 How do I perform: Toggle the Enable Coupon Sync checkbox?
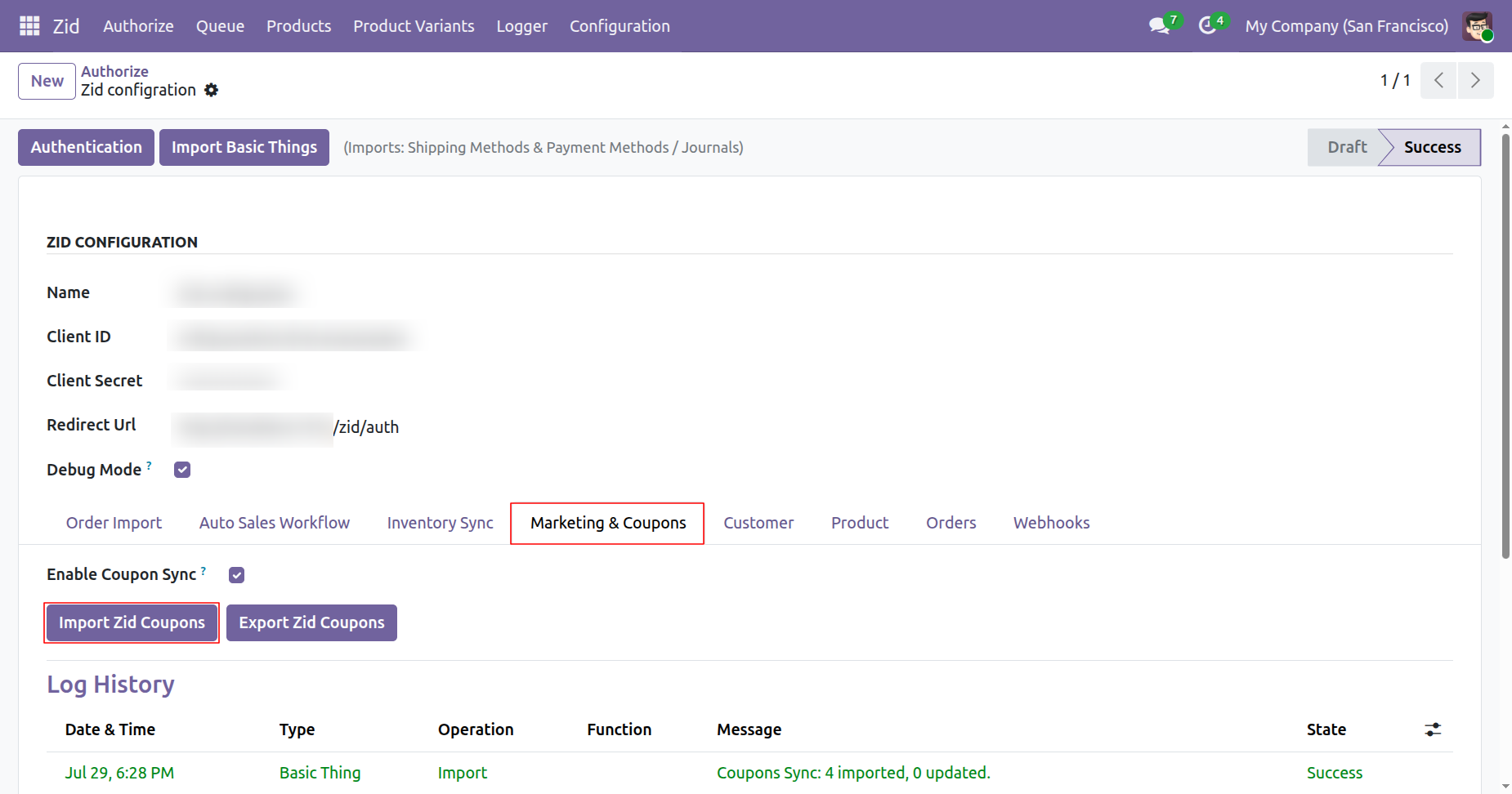click(236, 575)
